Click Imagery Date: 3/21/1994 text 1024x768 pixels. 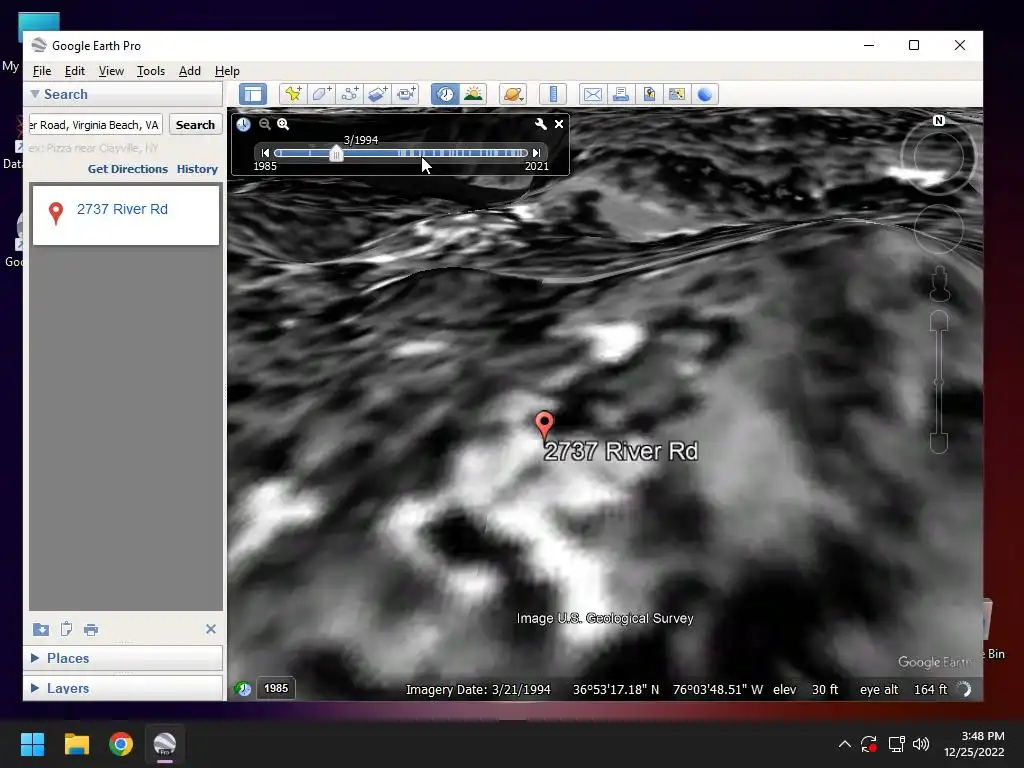478,690
